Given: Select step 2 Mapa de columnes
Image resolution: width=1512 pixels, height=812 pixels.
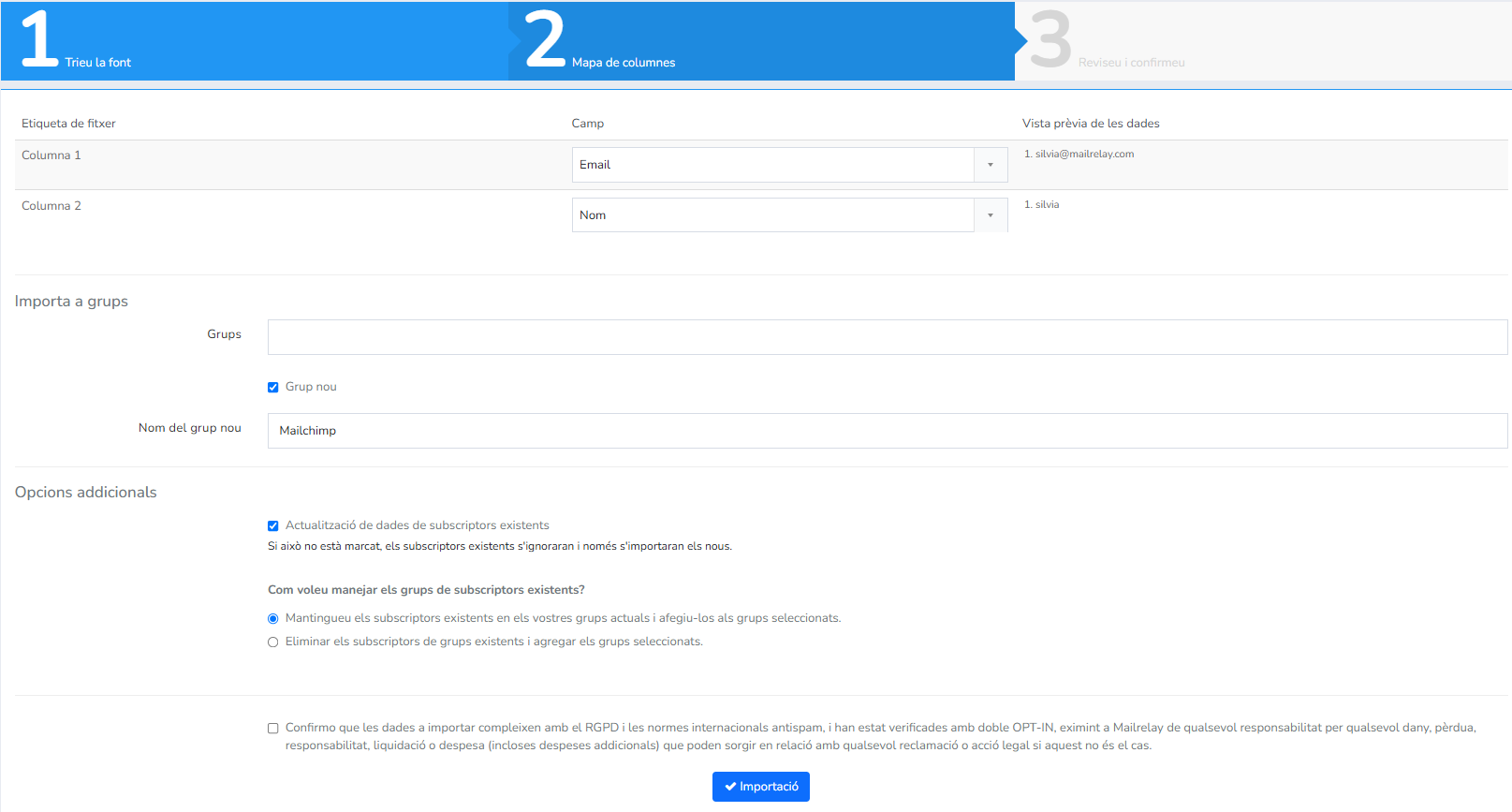Looking at the screenshot, I should [762, 41].
